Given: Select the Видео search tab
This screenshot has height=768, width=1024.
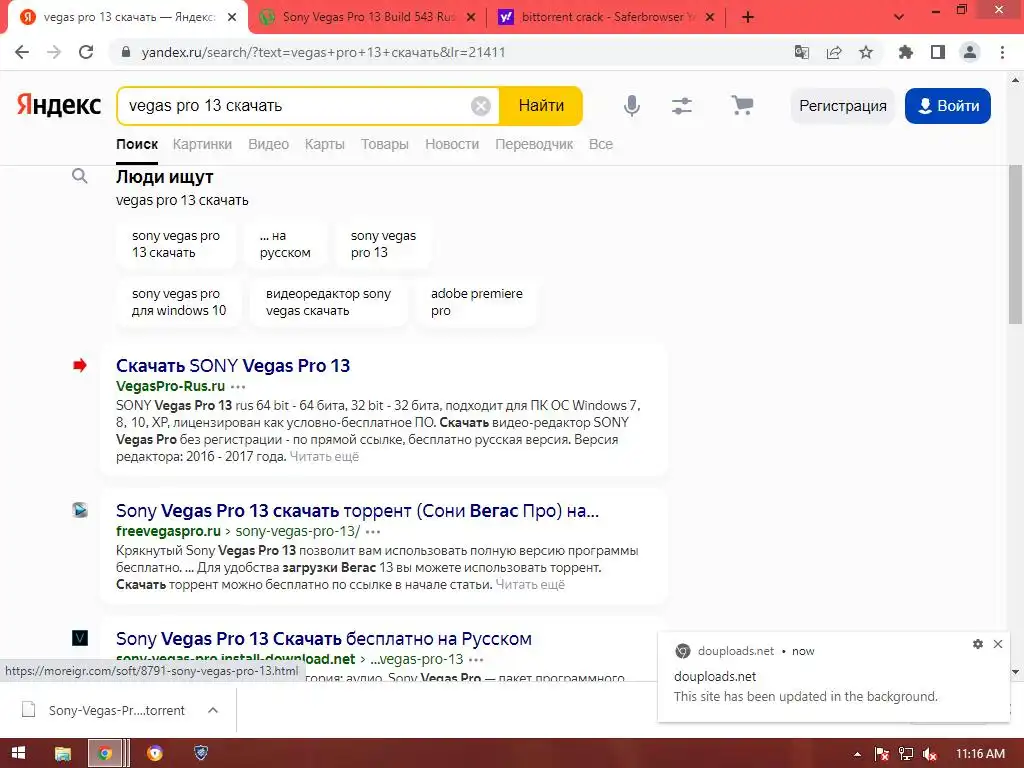Looking at the screenshot, I should pos(268,144).
